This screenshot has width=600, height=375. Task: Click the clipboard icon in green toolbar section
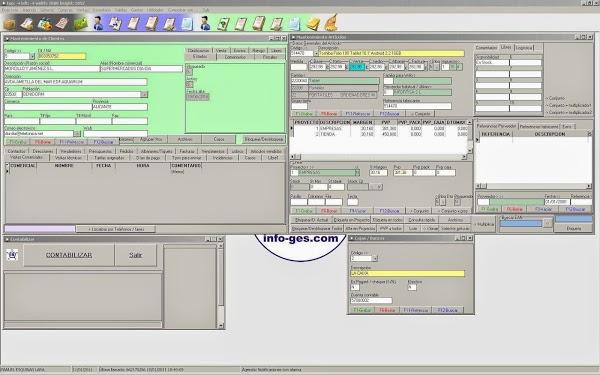click(259, 23)
